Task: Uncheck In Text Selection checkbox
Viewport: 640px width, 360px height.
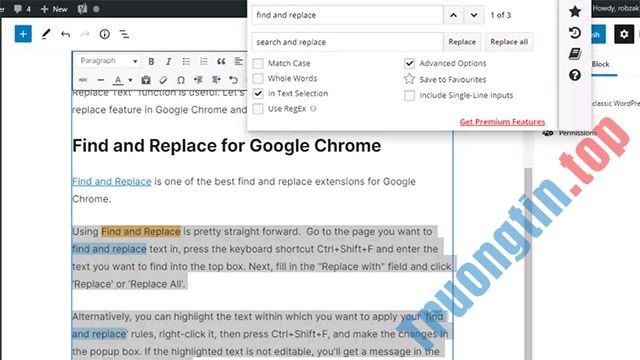Action: (x=258, y=93)
